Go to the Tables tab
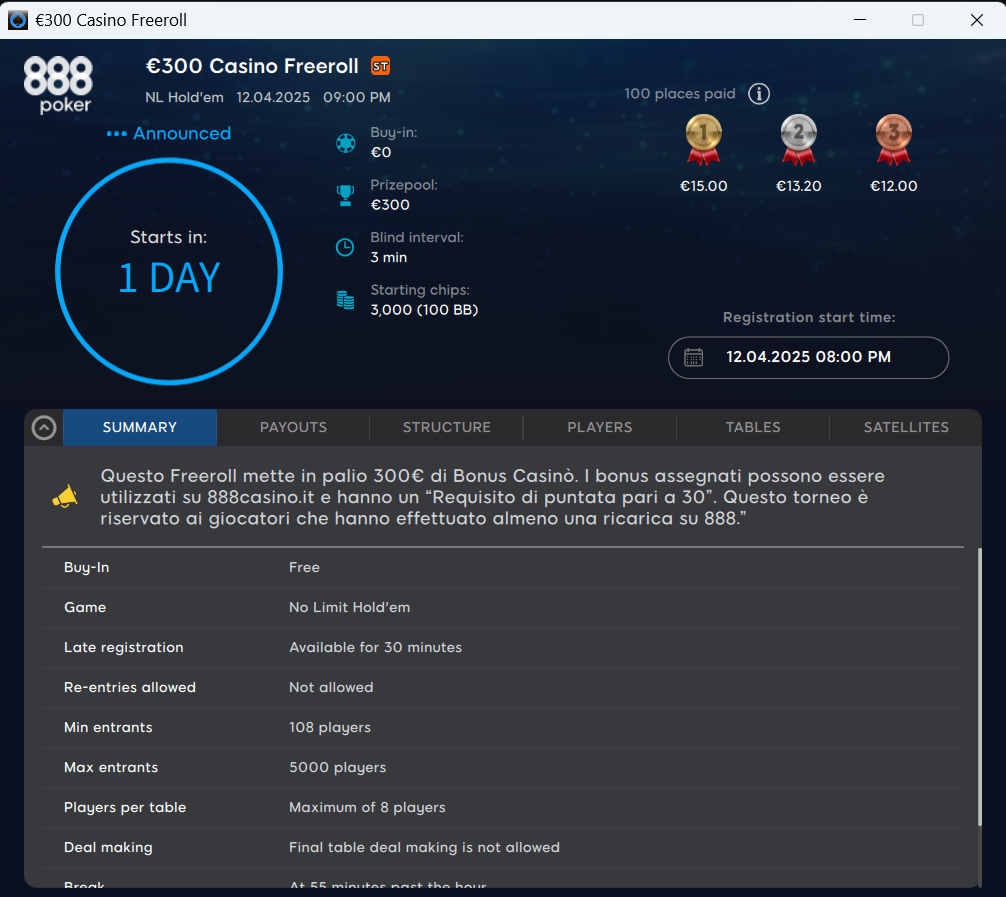This screenshot has width=1006, height=897. [752, 427]
